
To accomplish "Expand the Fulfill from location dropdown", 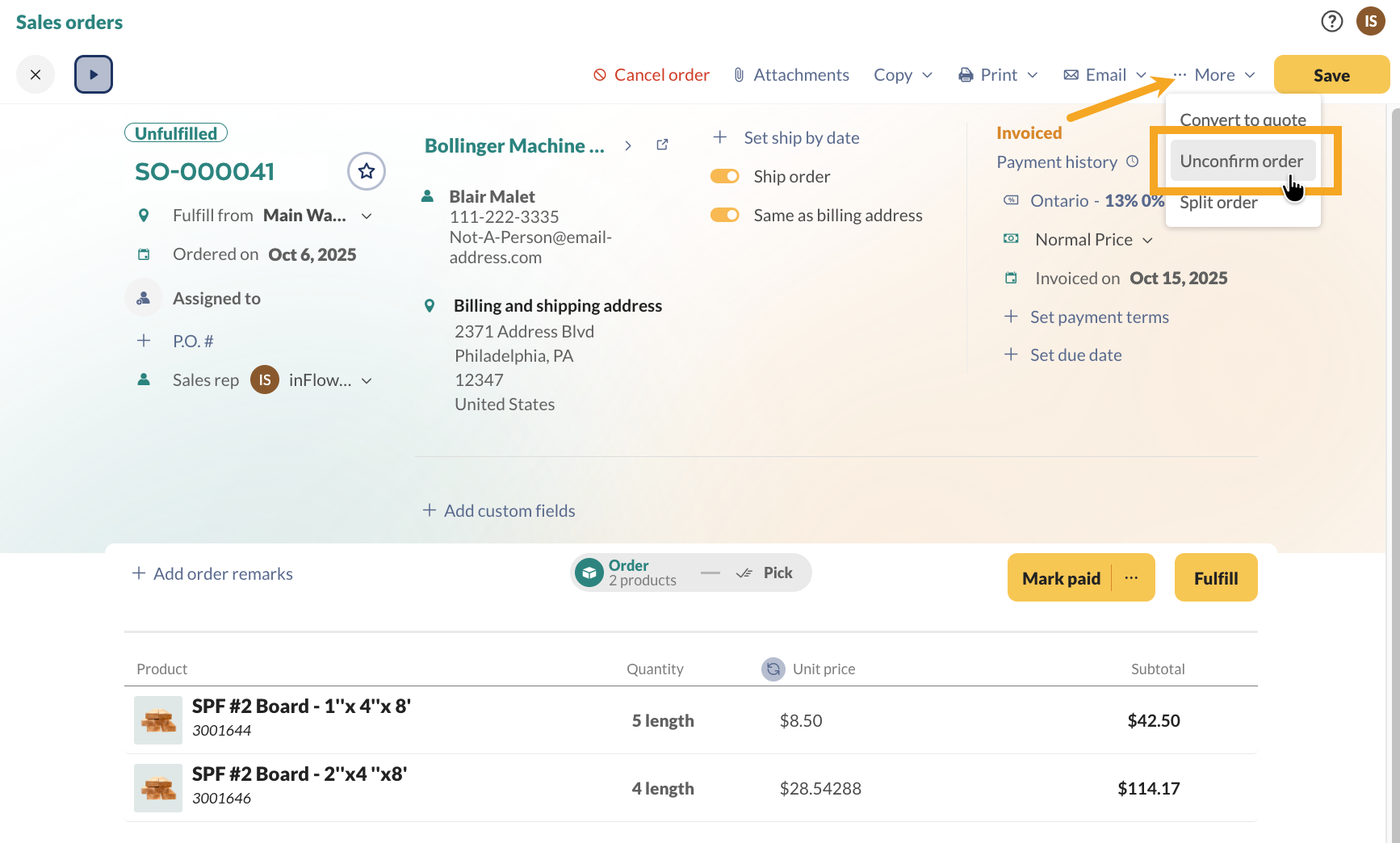I will (x=367, y=216).
